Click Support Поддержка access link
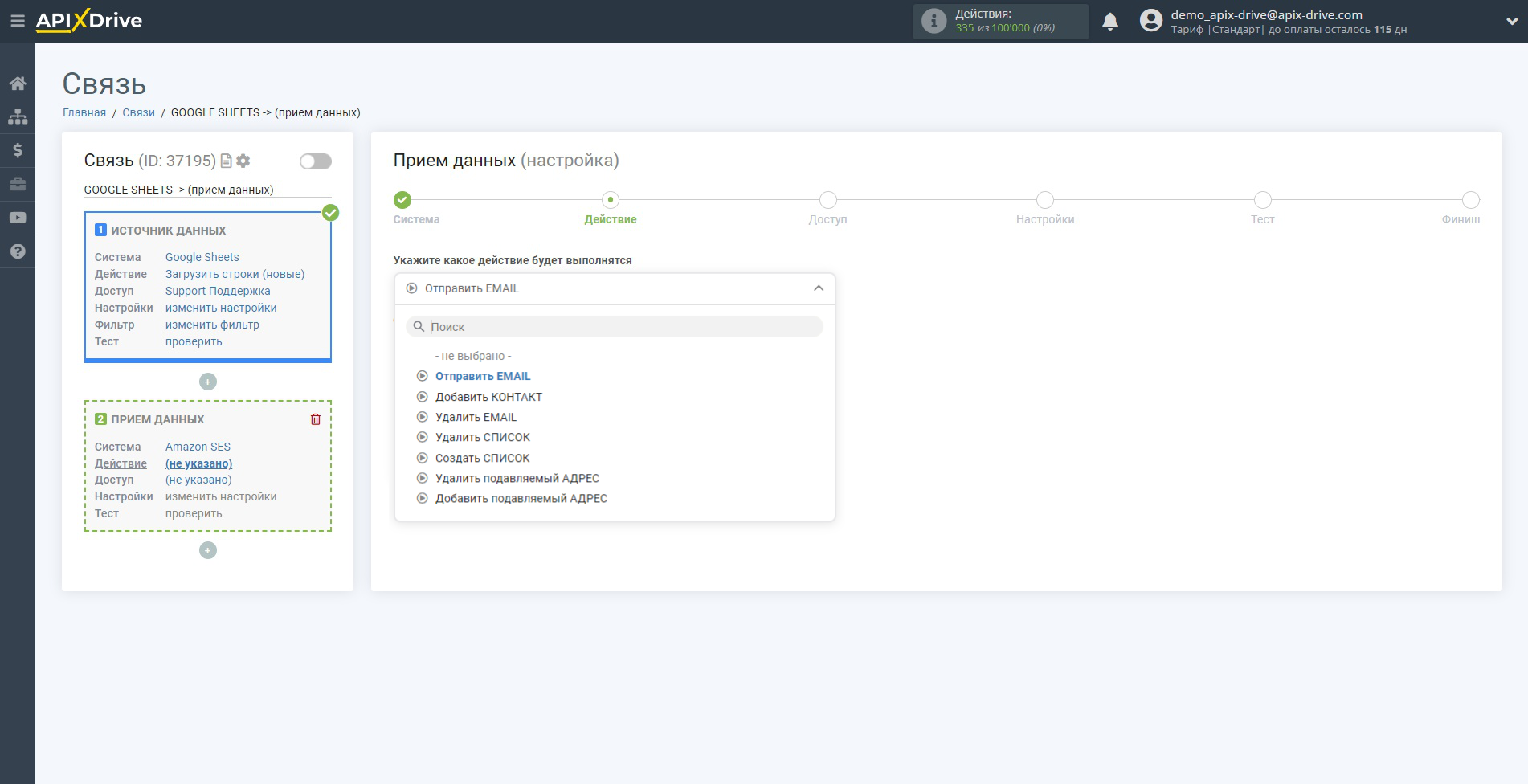 pyautogui.click(x=218, y=291)
